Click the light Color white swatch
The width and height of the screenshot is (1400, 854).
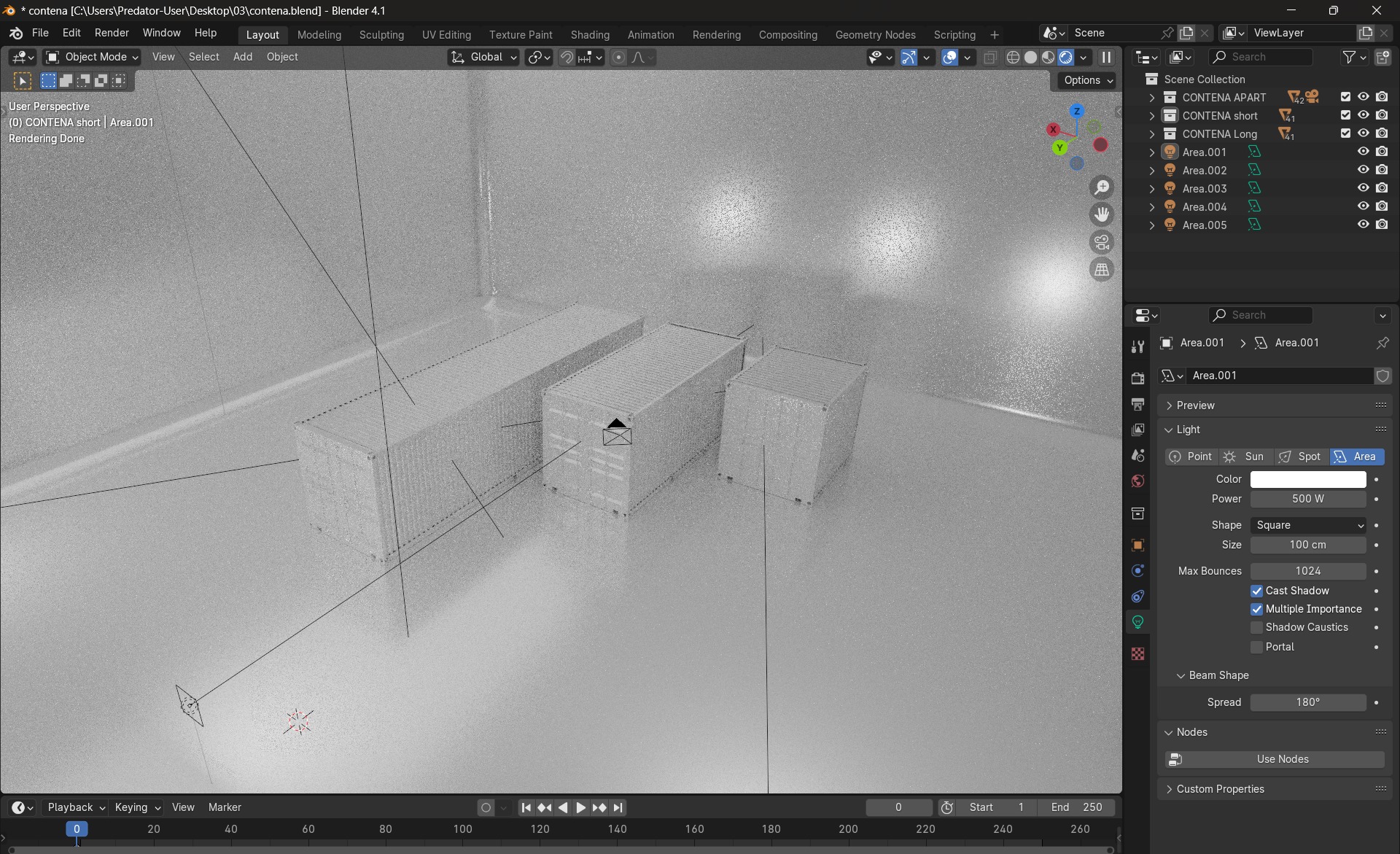(x=1308, y=479)
